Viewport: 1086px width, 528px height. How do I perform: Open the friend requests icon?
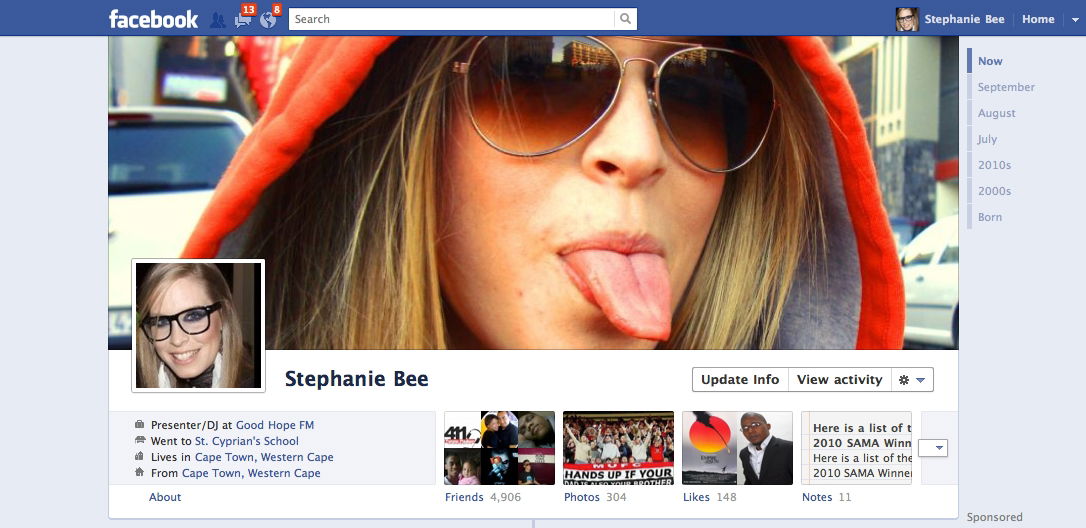pyautogui.click(x=218, y=20)
